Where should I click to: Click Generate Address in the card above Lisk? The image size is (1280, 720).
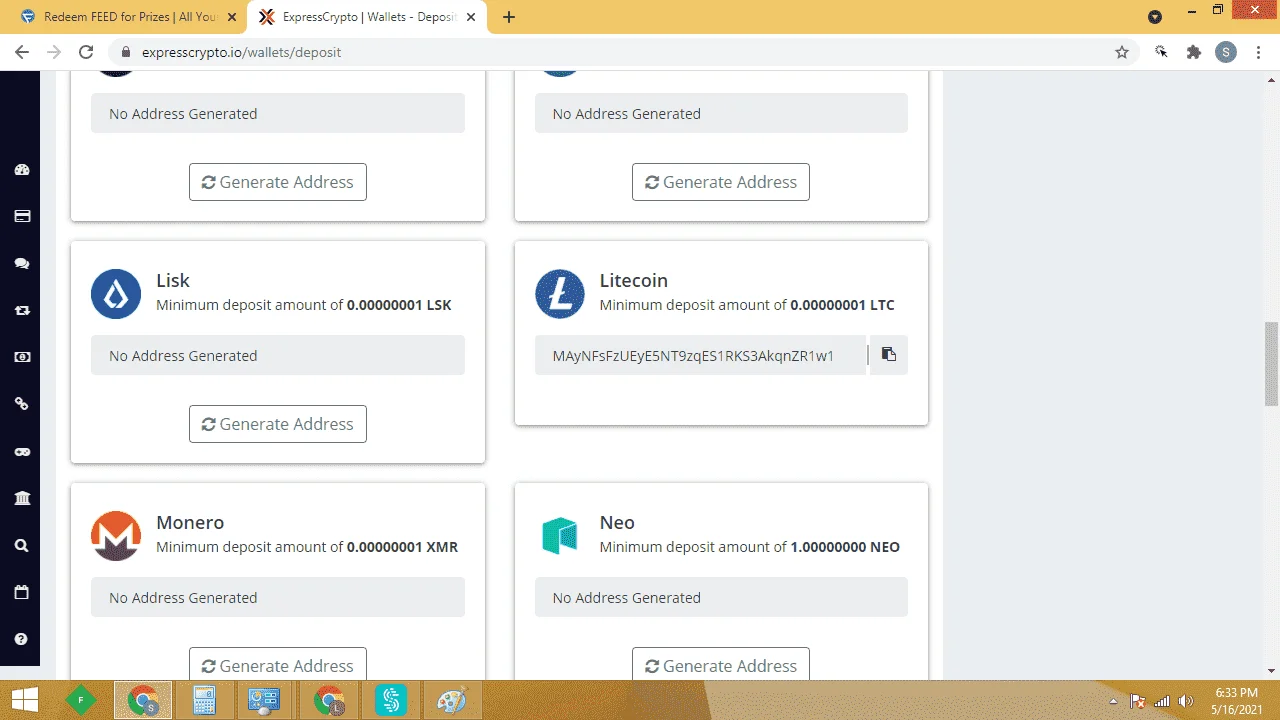(278, 182)
